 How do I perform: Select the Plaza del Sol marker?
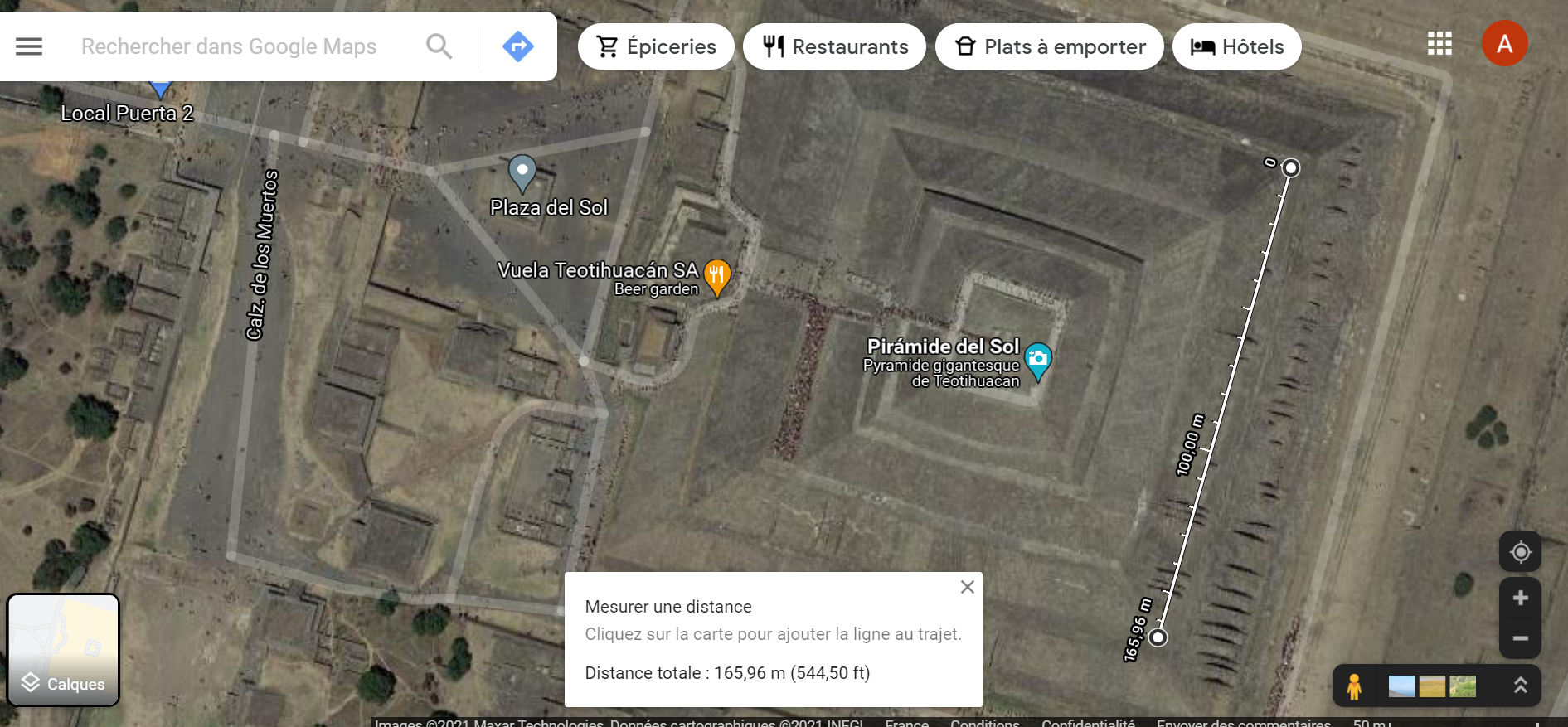522,173
